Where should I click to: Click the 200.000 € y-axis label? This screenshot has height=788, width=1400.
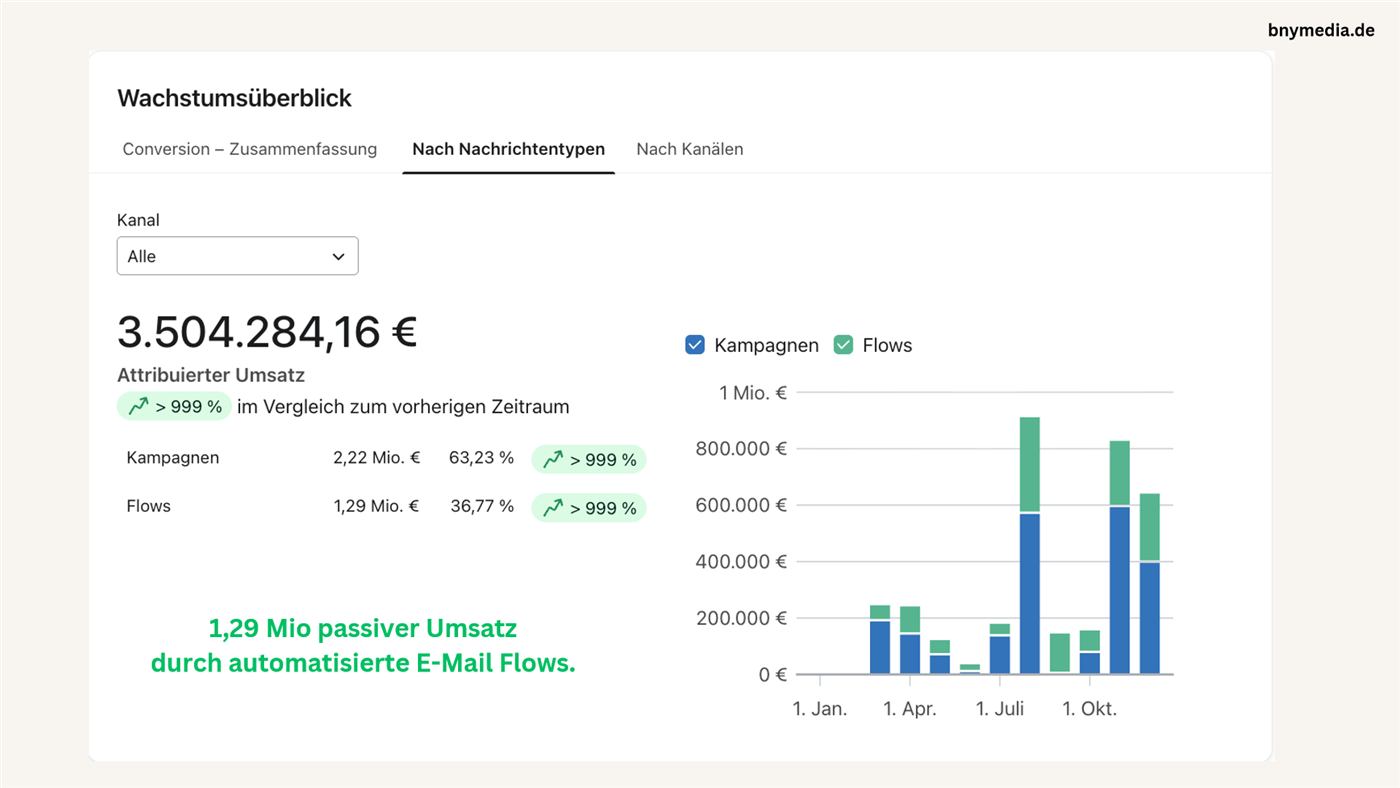pos(742,618)
